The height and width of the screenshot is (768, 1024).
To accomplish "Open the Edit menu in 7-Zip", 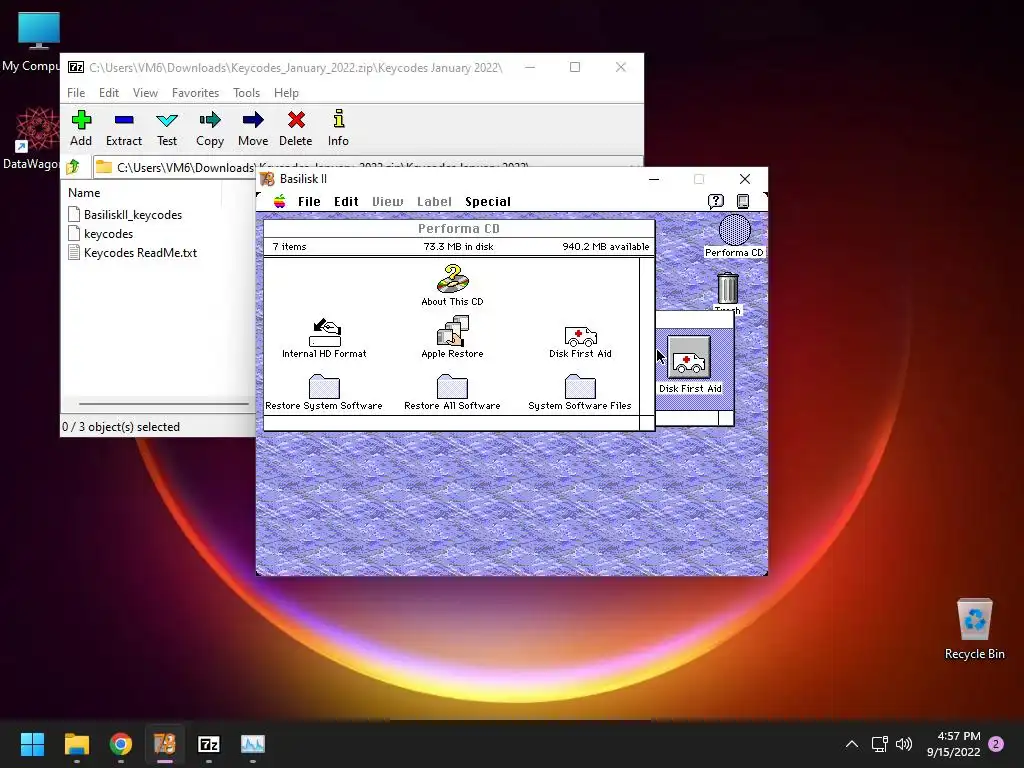I will point(108,93).
